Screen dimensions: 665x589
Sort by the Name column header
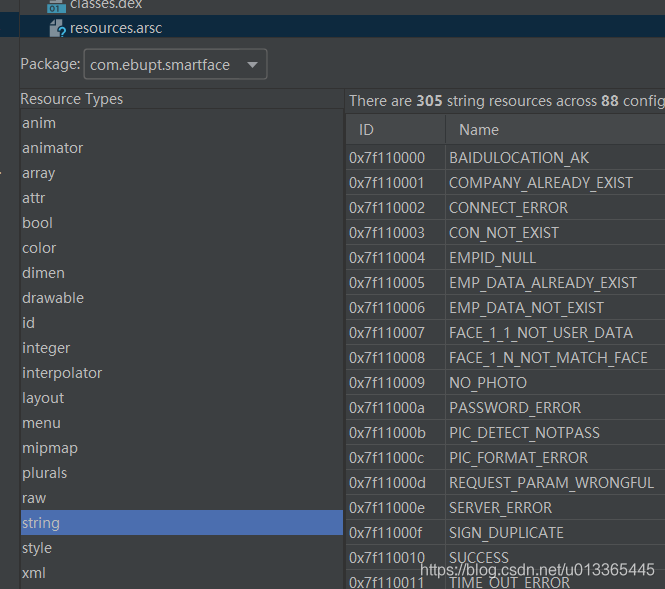tap(556, 130)
